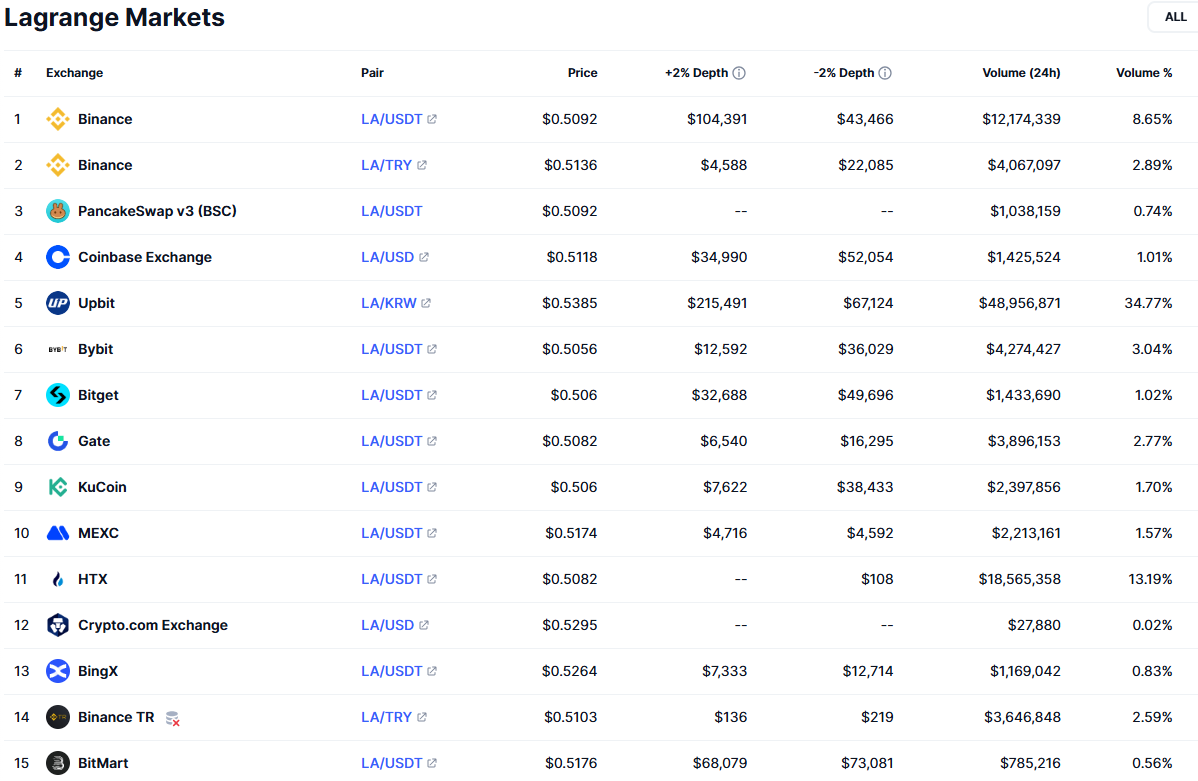This screenshot has width=1198, height=781.
Task: Click the BingX logo icon
Action: pyautogui.click(x=57, y=671)
